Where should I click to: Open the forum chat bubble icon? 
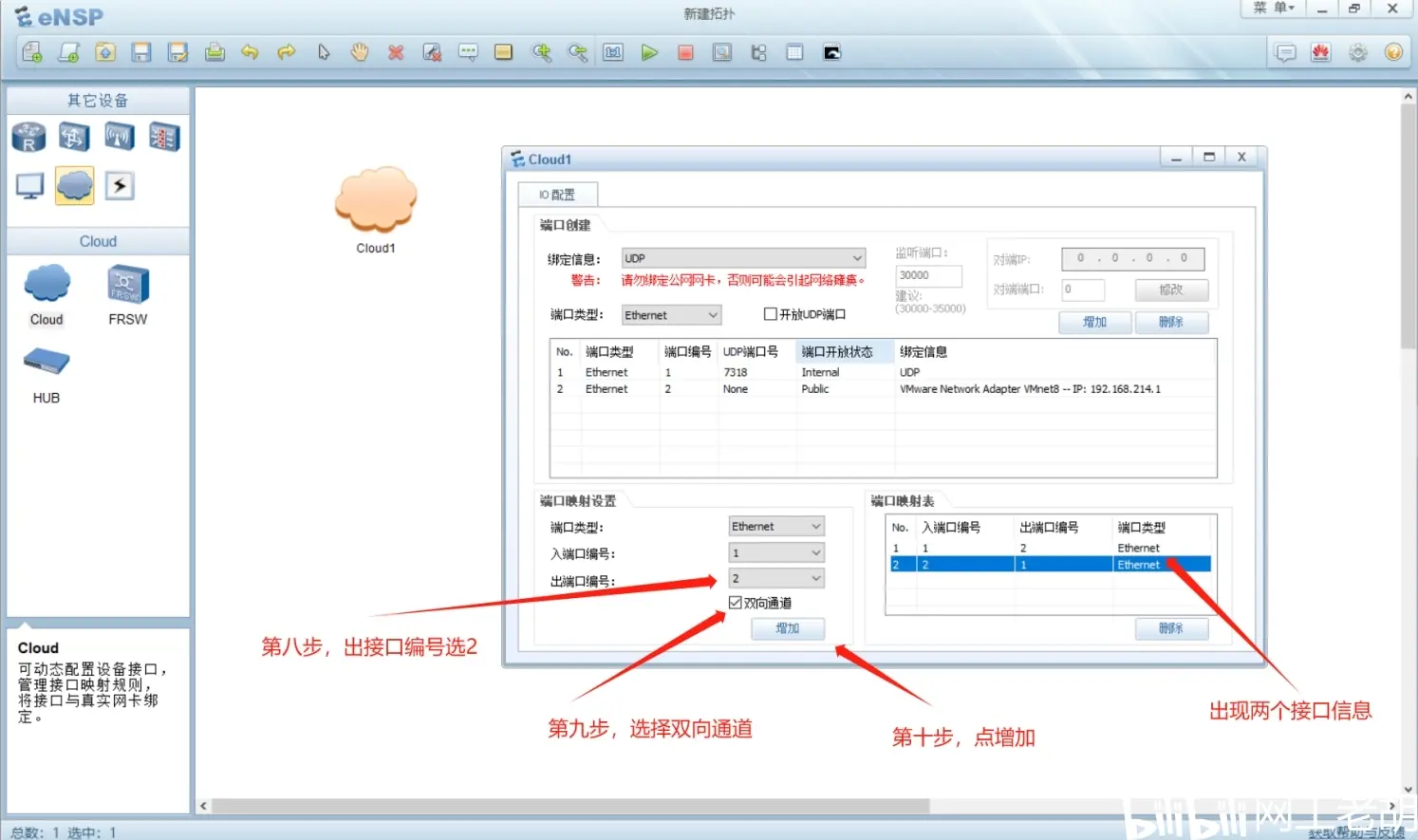tap(1285, 52)
